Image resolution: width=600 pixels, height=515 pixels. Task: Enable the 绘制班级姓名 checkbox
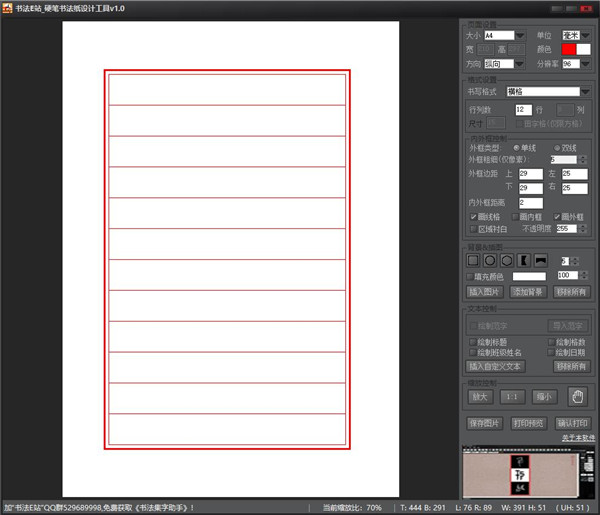tap(473, 352)
